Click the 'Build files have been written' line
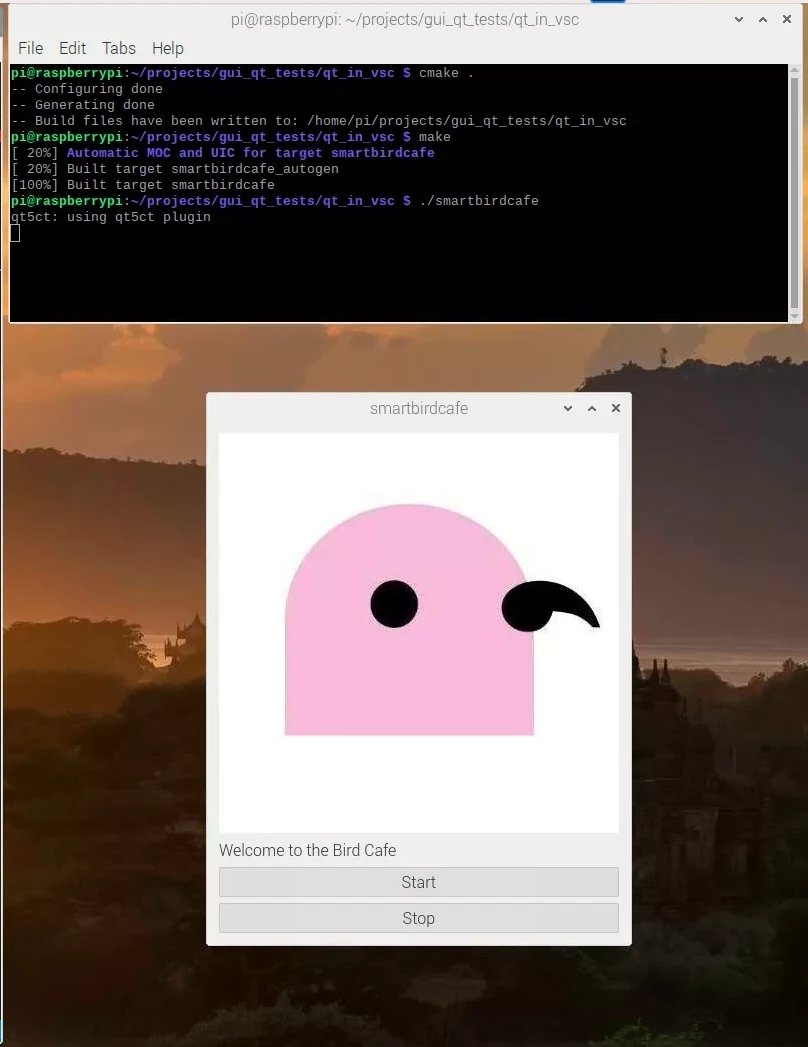Viewport: 808px width, 1047px height. click(x=319, y=121)
